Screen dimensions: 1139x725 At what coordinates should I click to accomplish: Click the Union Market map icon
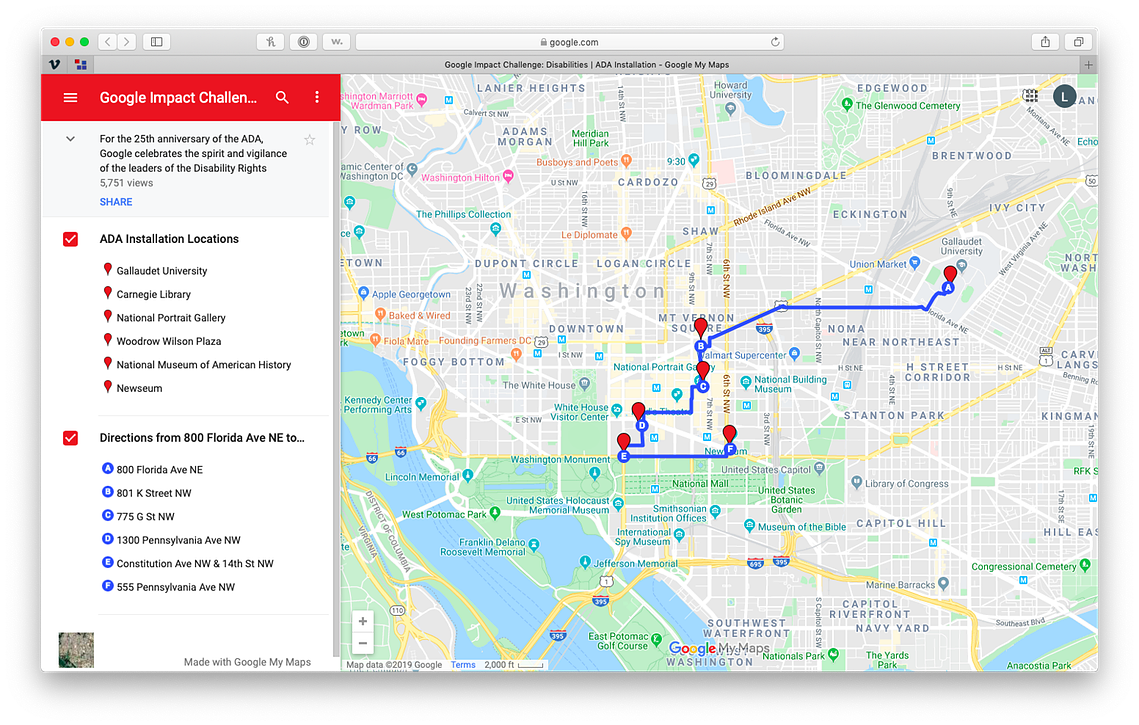(x=915, y=263)
